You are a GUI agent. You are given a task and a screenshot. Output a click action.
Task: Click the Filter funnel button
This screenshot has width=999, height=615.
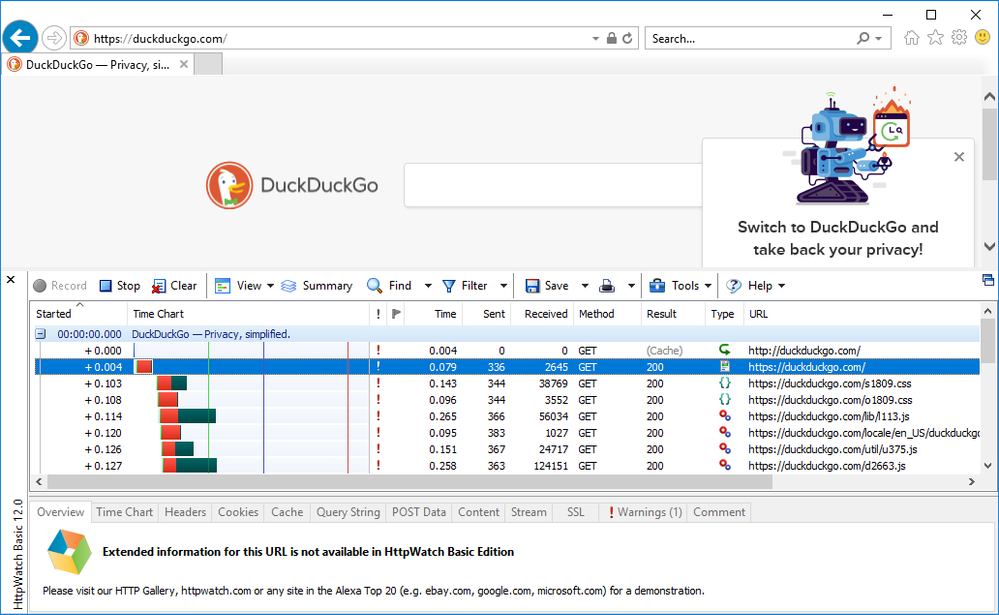[x=464, y=286]
